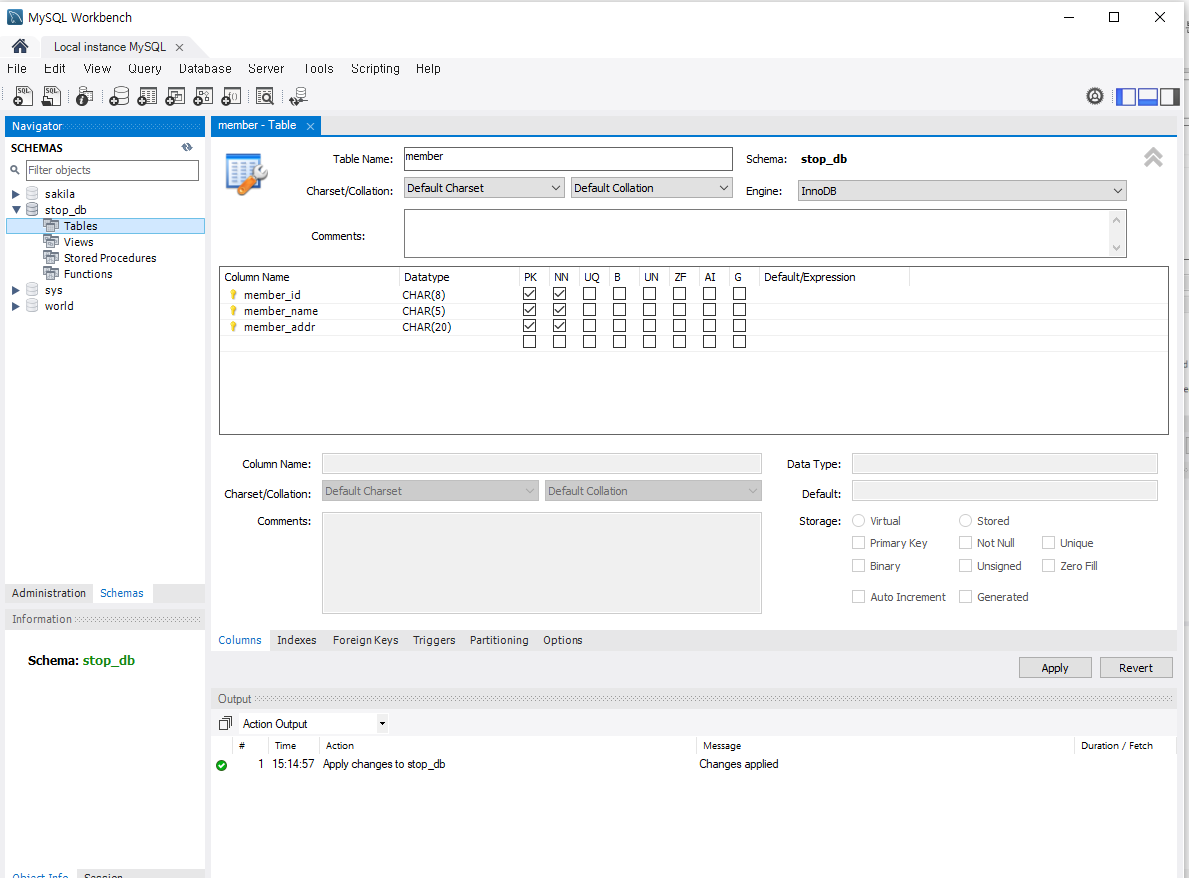
Task: Check UQ for member_addr
Action: pyautogui.click(x=589, y=325)
